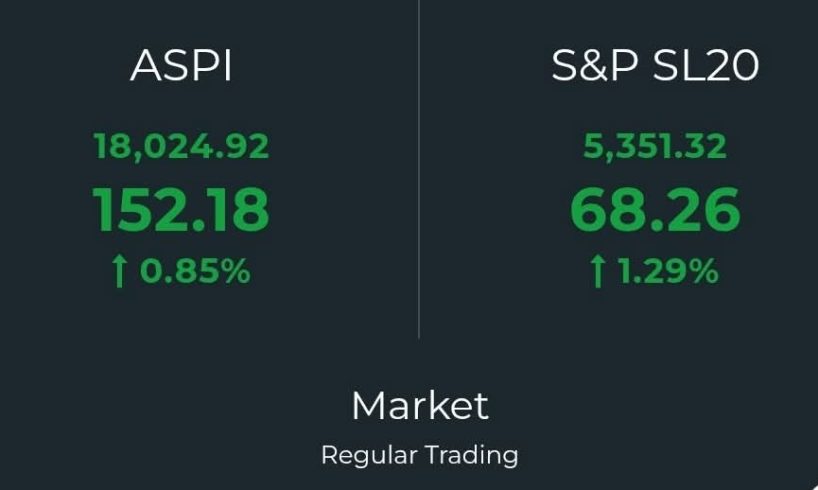Open the ASPI index heading
This screenshot has height=490, width=818.
[x=181, y=66]
